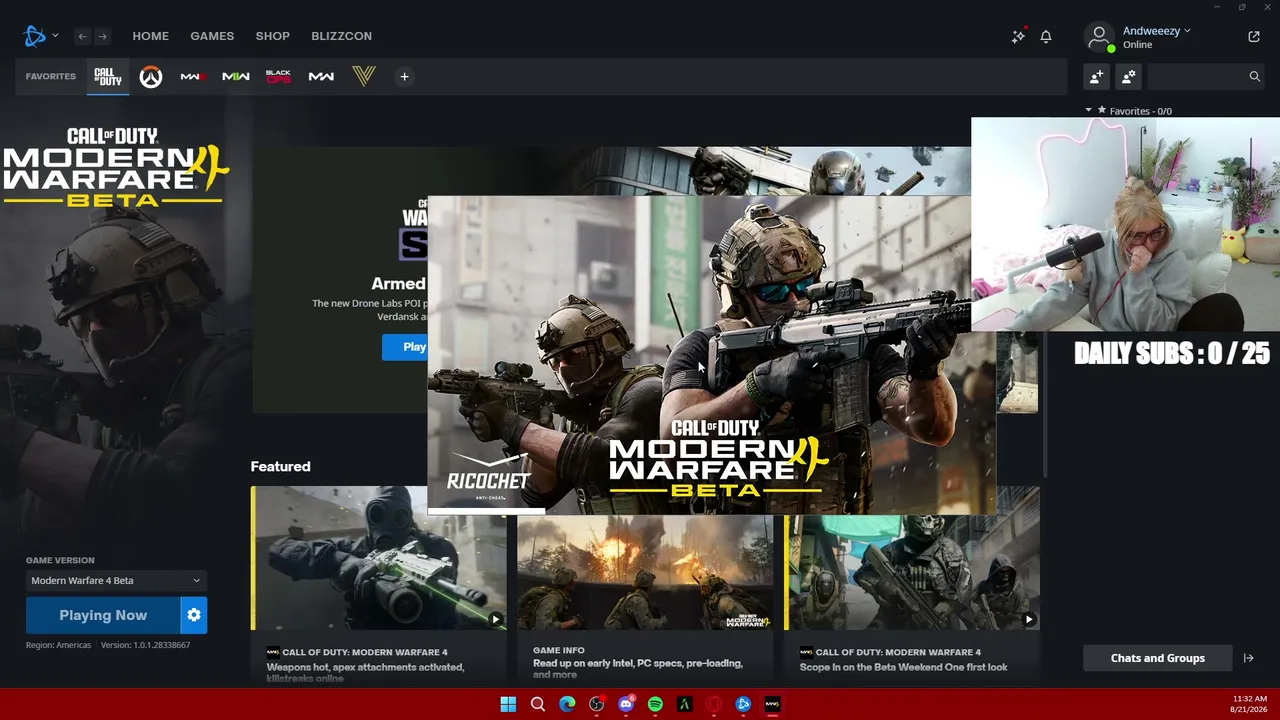The width and height of the screenshot is (1280, 720).
Task: Pop out the social panel window
Action: (x=1254, y=36)
